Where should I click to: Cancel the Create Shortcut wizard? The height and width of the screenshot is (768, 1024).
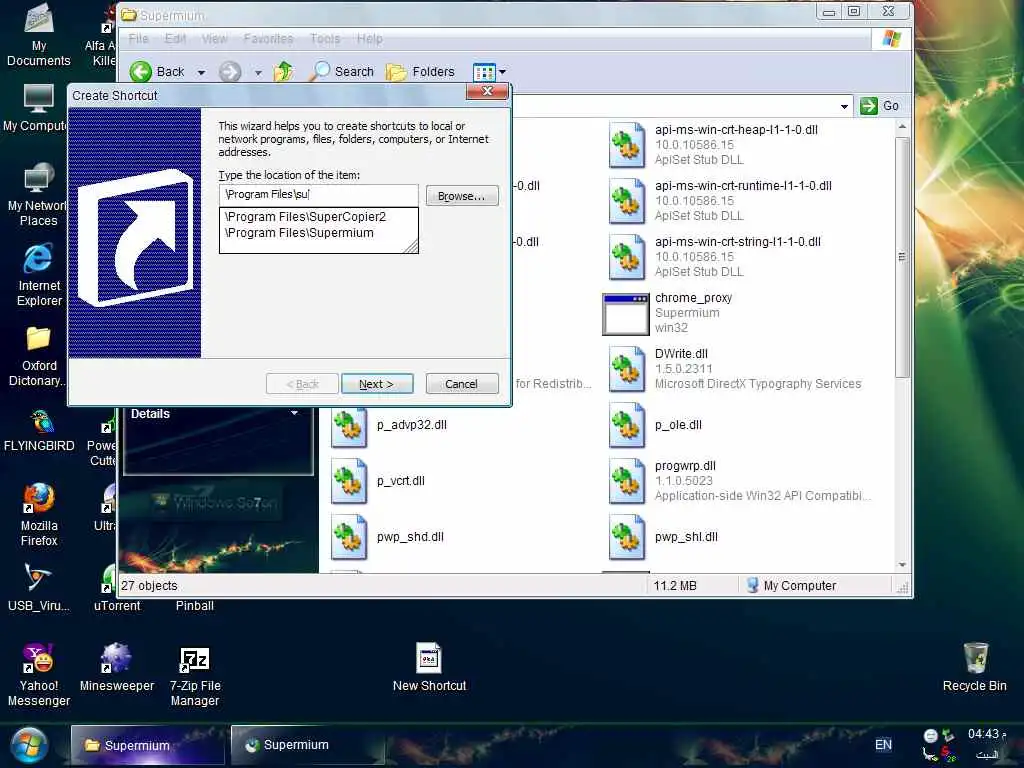(x=461, y=384)
